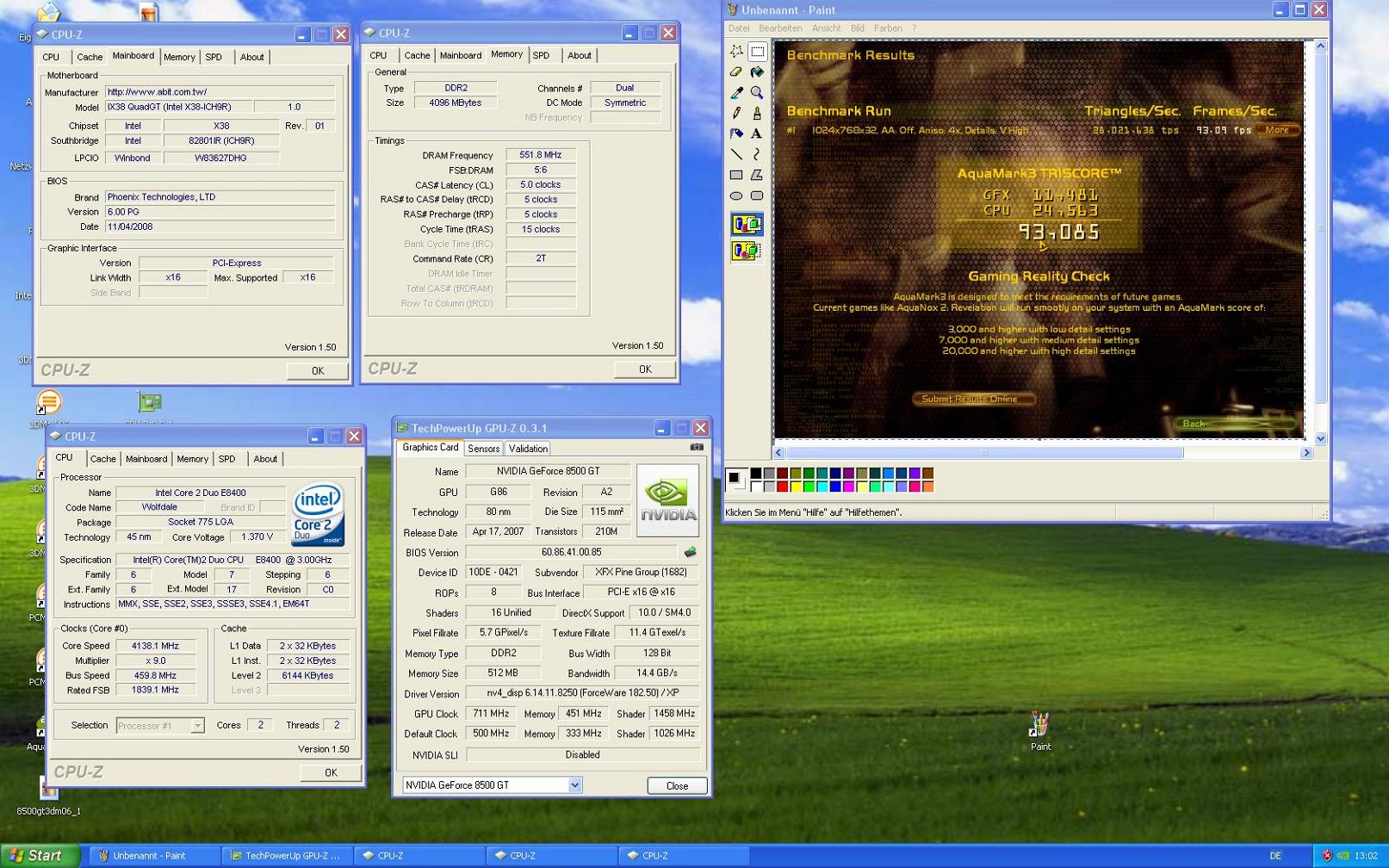
Task: Open the Datei menu in Paint
Action: (739, 28)
